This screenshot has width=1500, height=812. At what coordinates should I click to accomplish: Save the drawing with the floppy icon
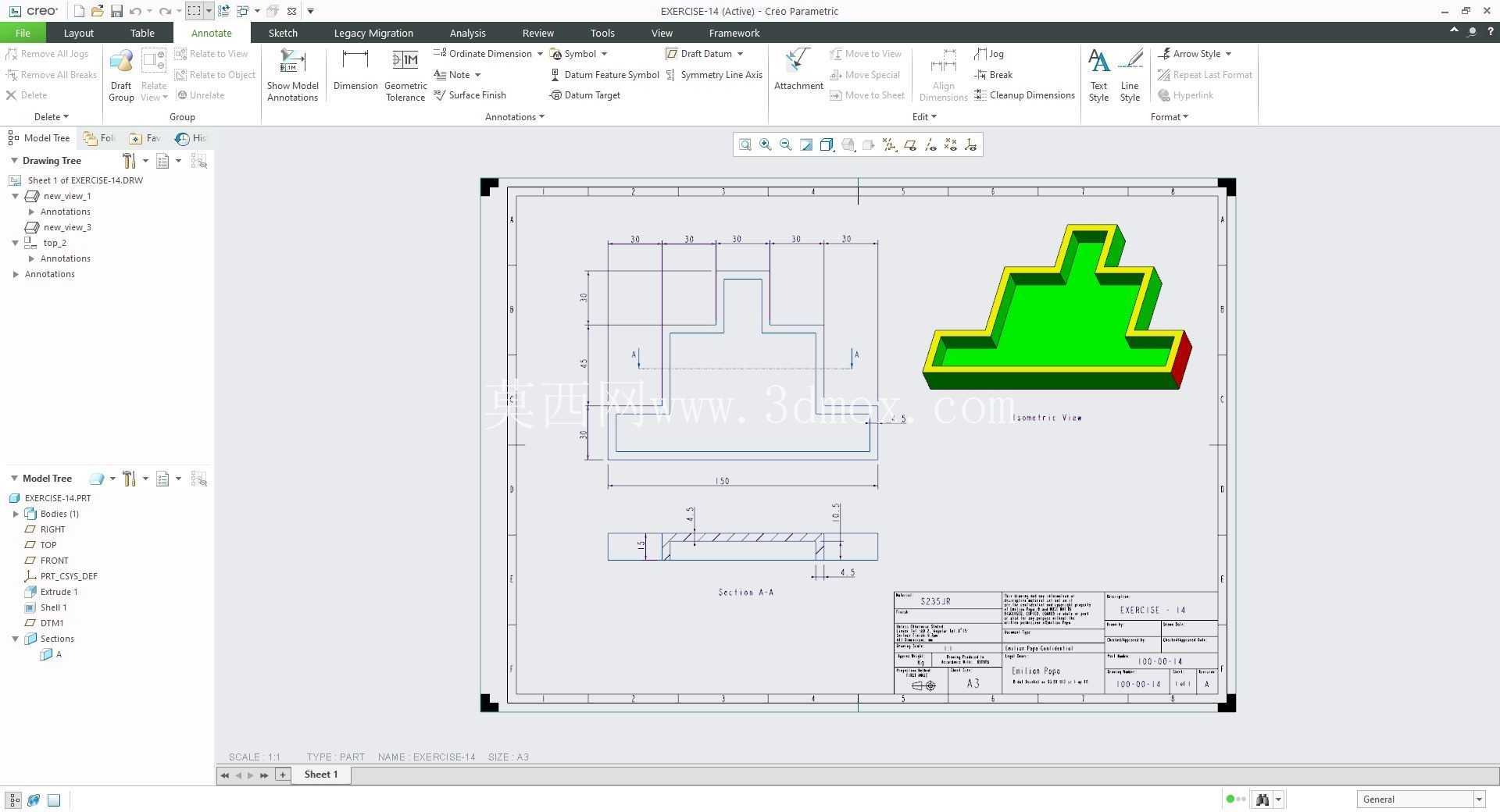click(116, 11)
